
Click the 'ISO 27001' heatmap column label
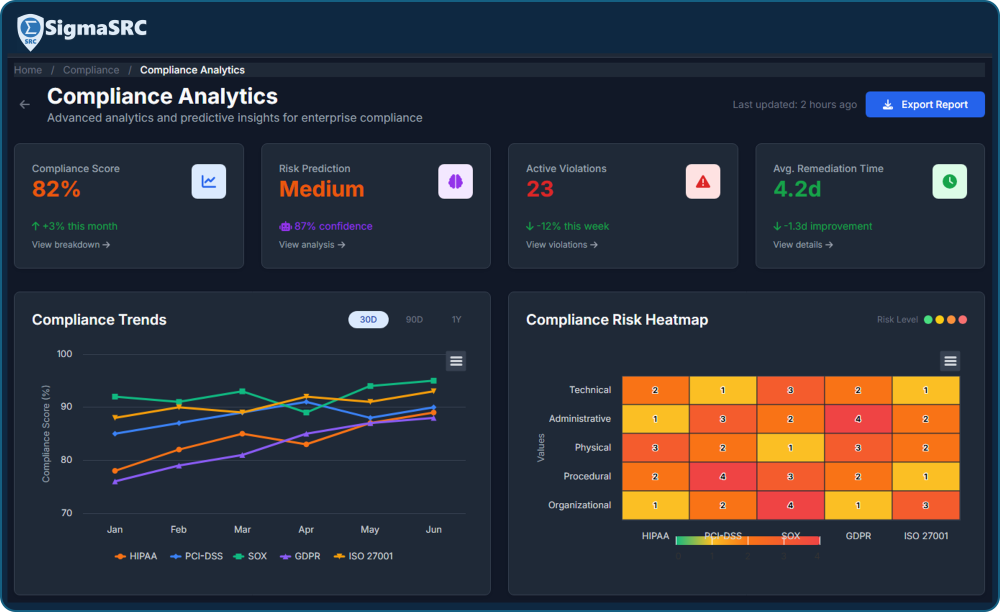926,536
